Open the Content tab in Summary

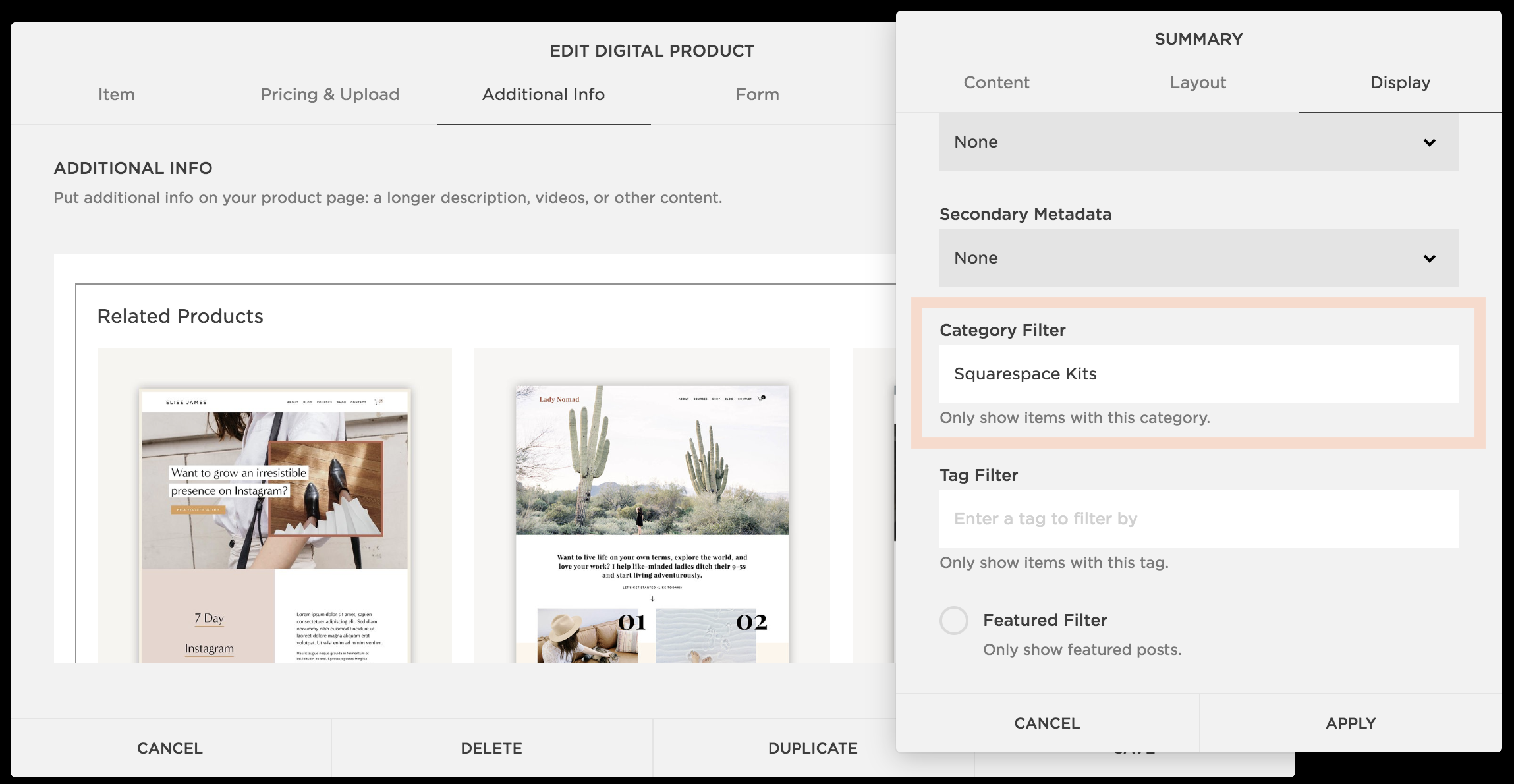tap(996, 82)
